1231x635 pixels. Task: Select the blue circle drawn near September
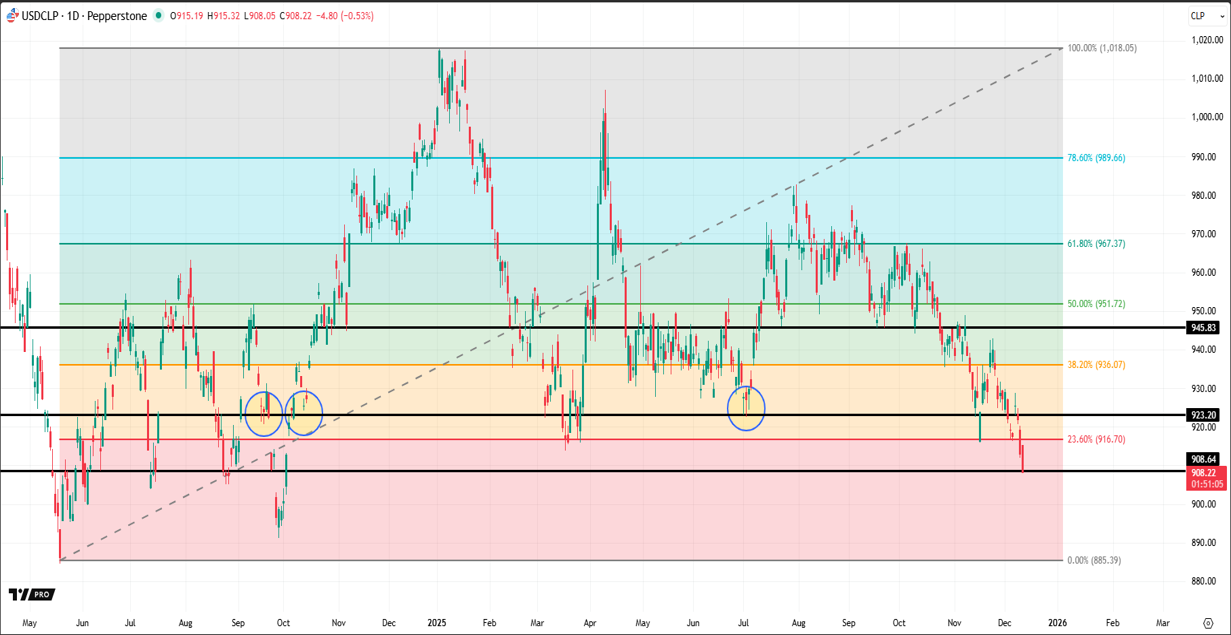tap(264, 410)
